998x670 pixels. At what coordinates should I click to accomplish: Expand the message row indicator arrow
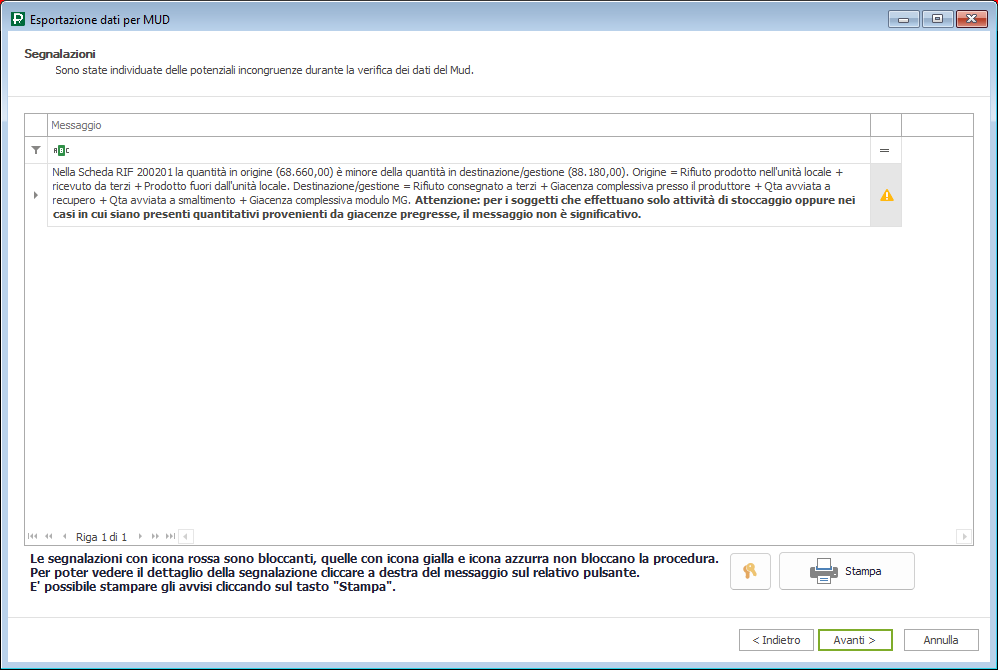36,196
